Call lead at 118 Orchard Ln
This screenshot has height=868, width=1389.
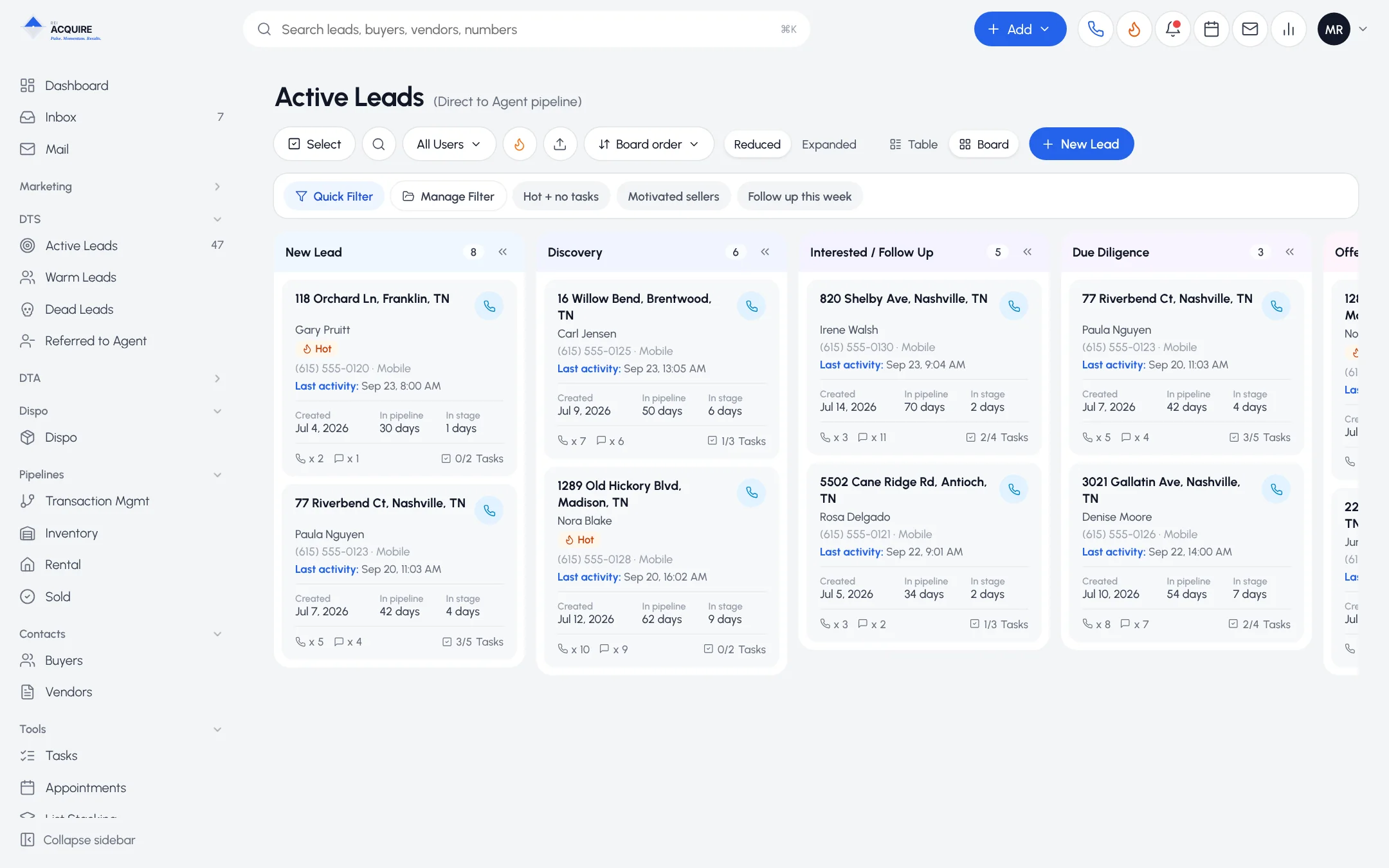coord(489,306)
